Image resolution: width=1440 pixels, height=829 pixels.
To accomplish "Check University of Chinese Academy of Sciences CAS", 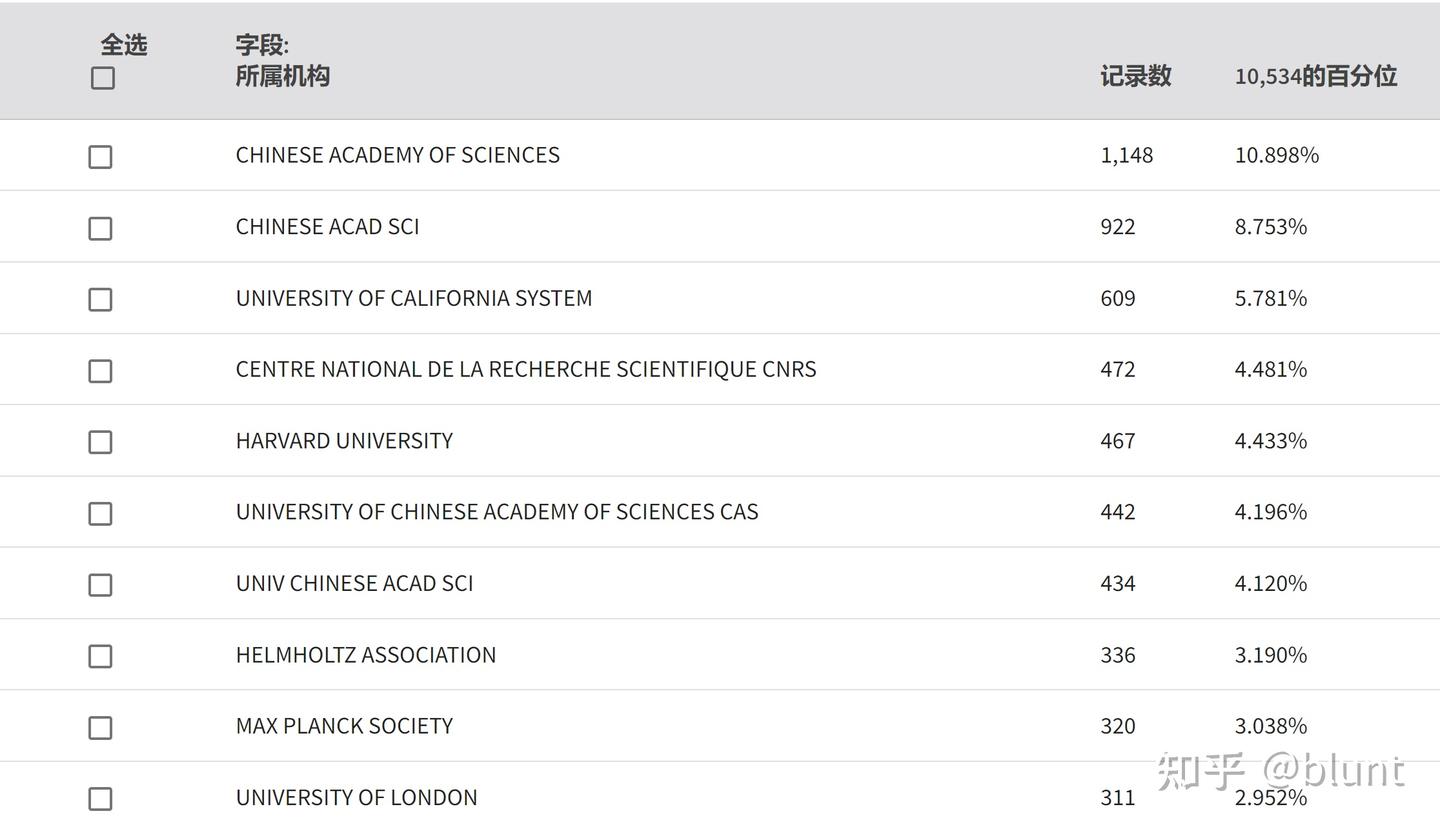I will click(100, 513).
